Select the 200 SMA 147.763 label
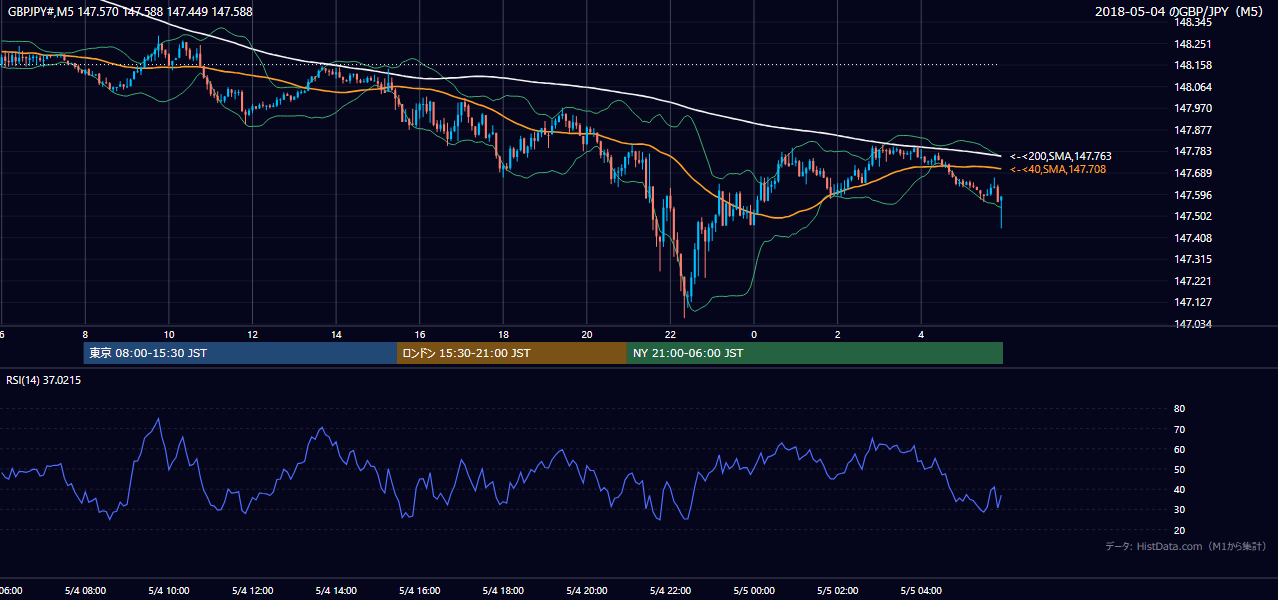 point(1060,156)
